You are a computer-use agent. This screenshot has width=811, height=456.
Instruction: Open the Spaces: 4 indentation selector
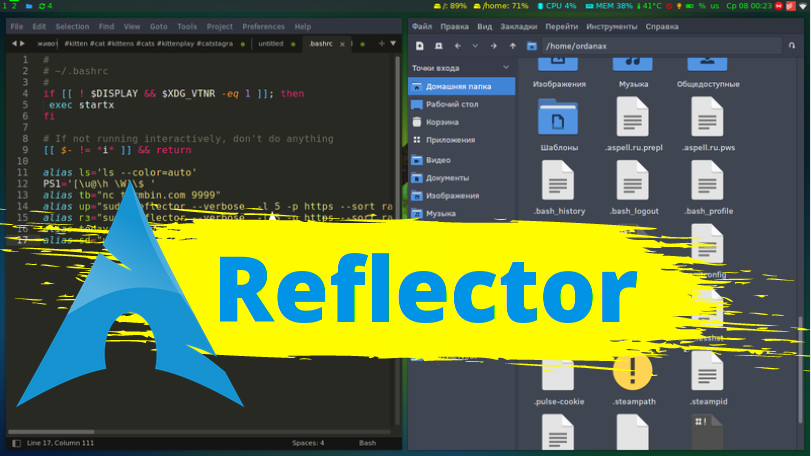point(308,443)
